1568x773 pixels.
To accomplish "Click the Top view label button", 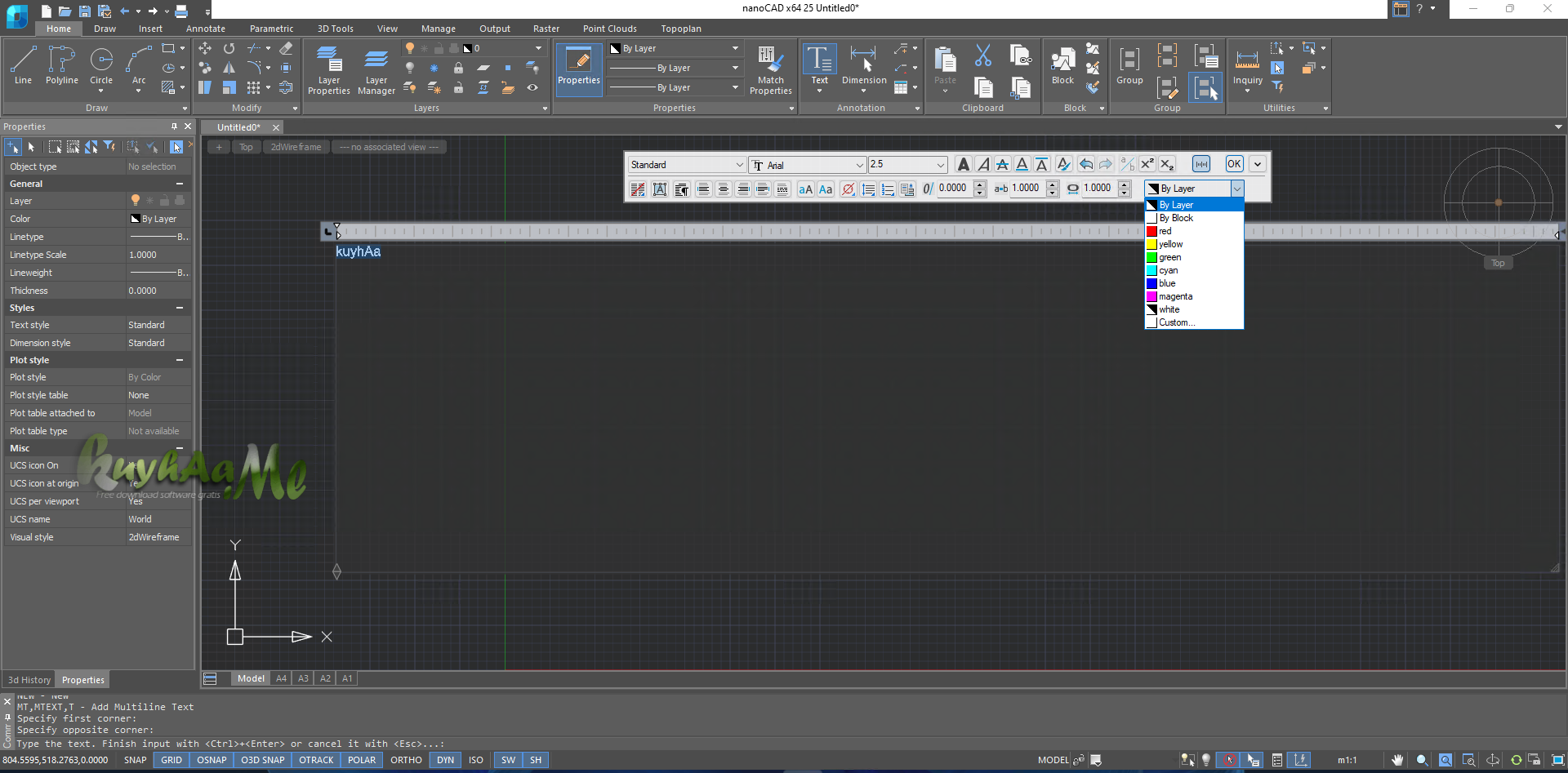I will pos(246,147).
